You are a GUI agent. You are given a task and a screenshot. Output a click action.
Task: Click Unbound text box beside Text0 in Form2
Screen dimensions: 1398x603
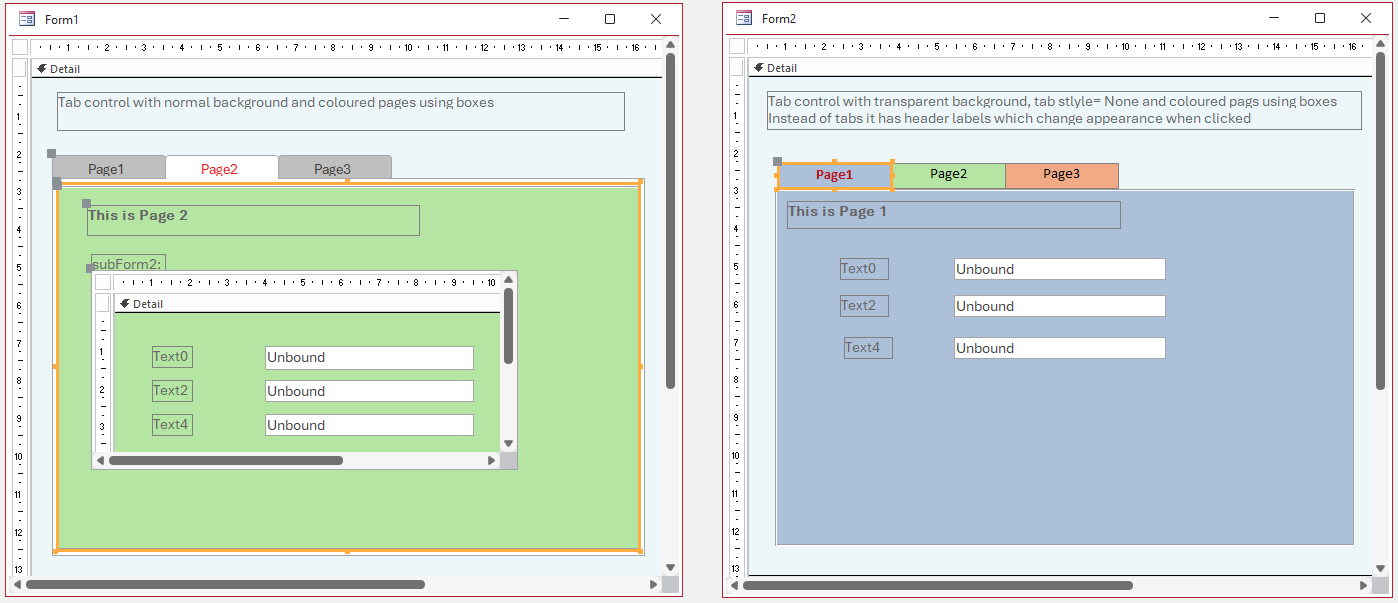1060,269
